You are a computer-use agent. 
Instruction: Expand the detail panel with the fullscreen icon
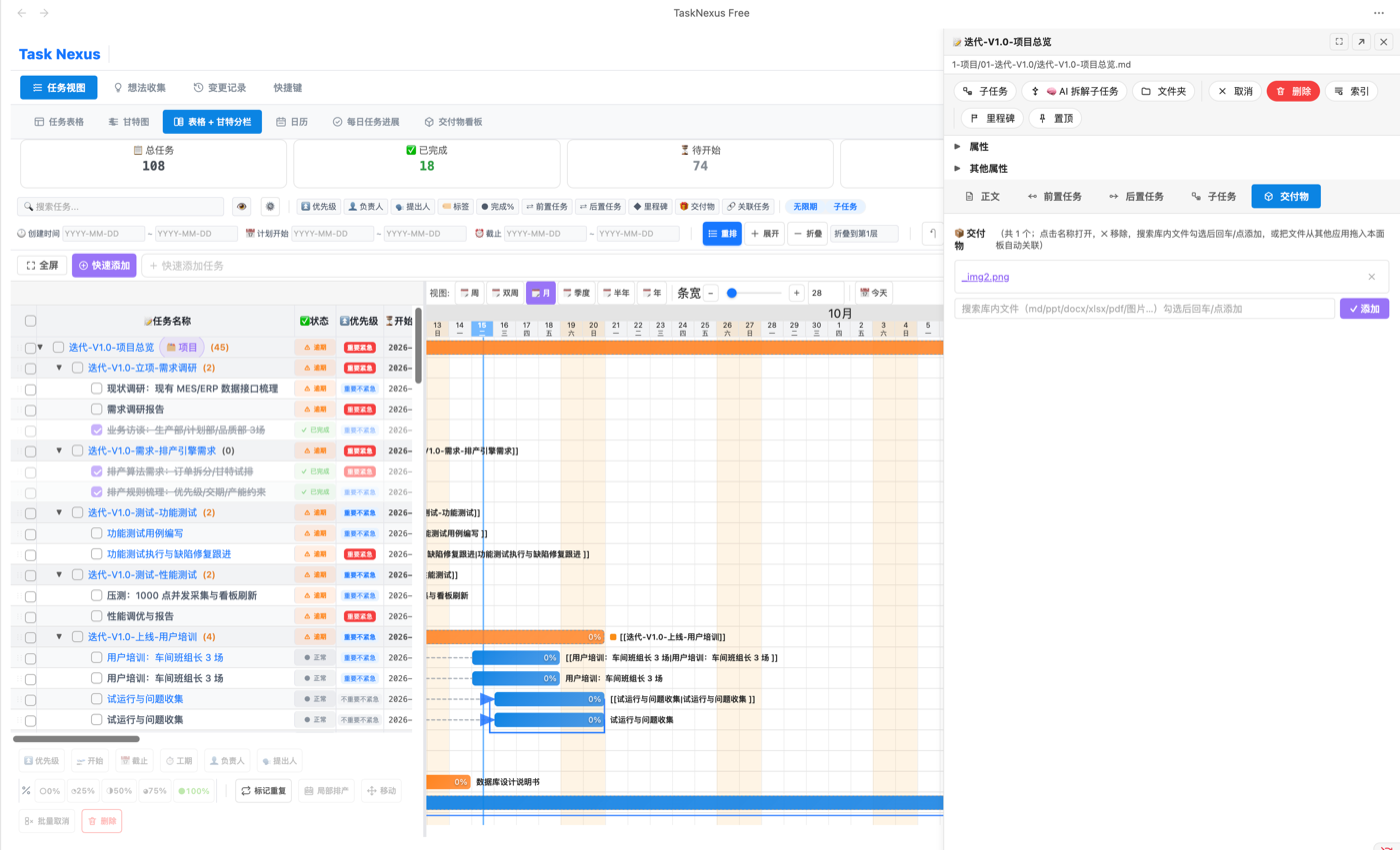pos(1339,42)
